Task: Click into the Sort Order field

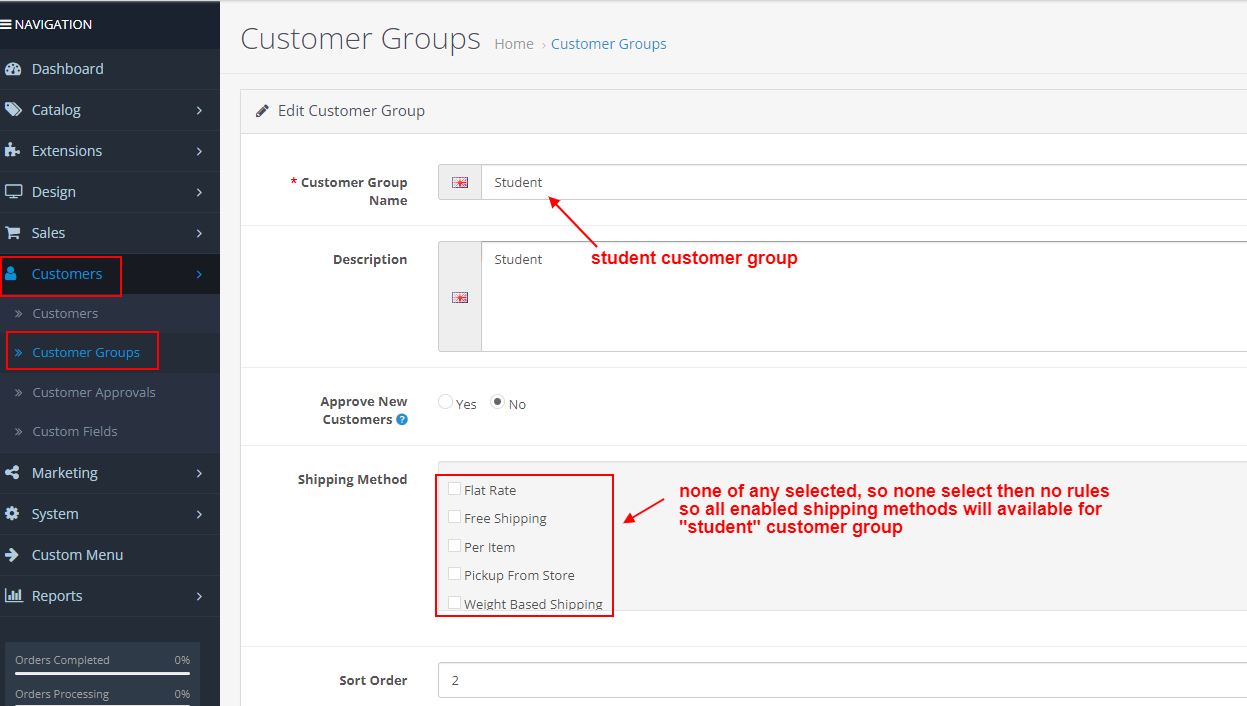Action: (842, 680)
